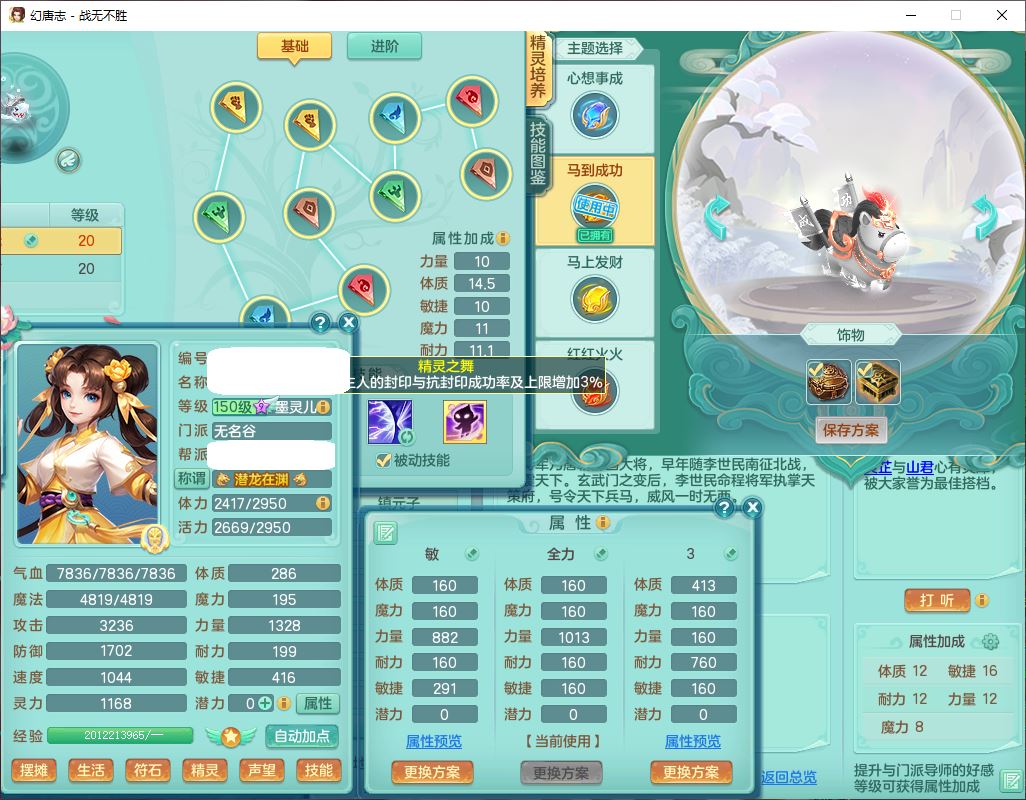Open the gear settings beside 属性加成
This screenshot has width=1026, height=800.
pos(990,642)
